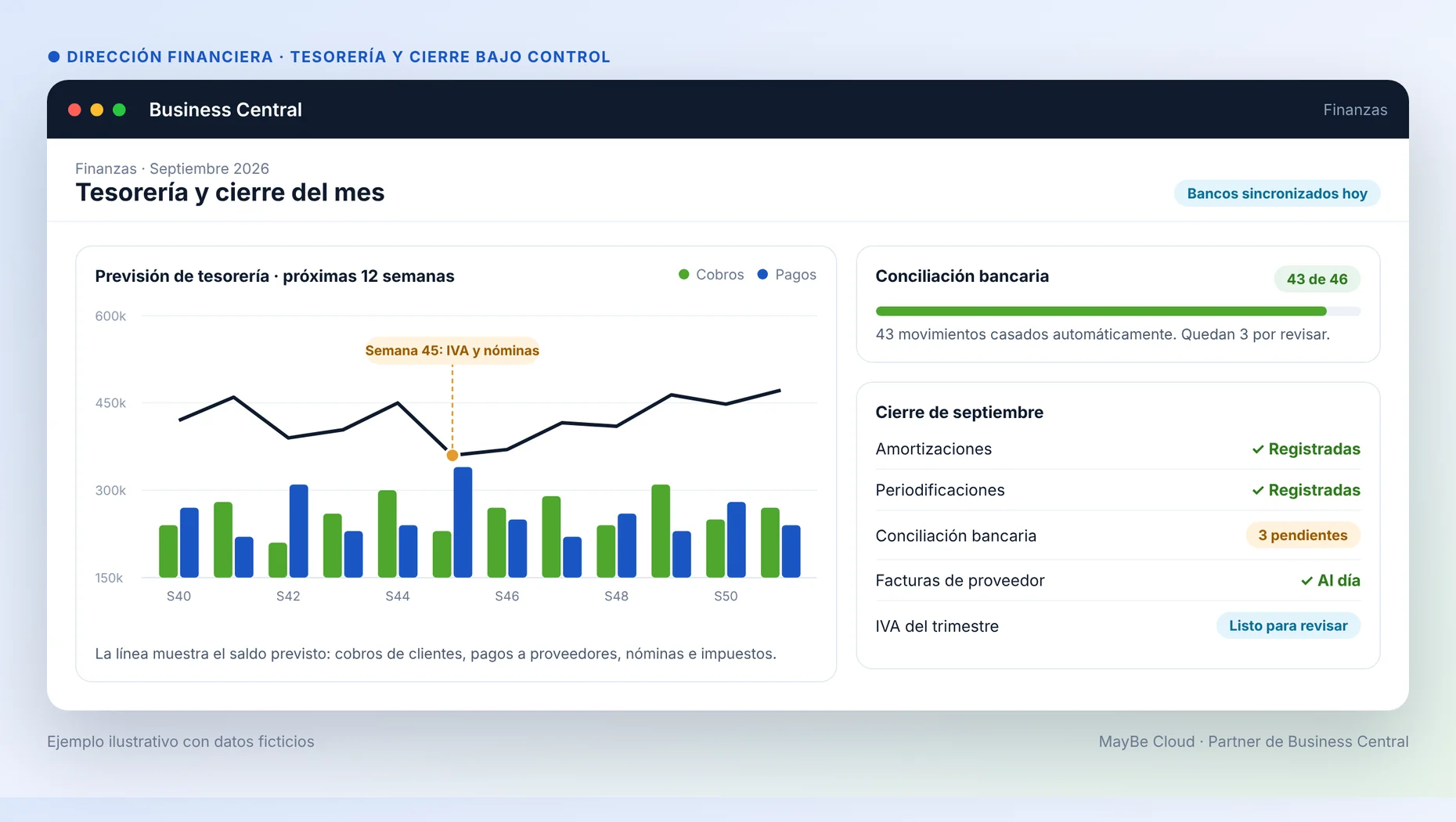This screenshot has width=1456, height=822.
Task: Open the Finanzas label in title bar
Action: click(1355, 110)
